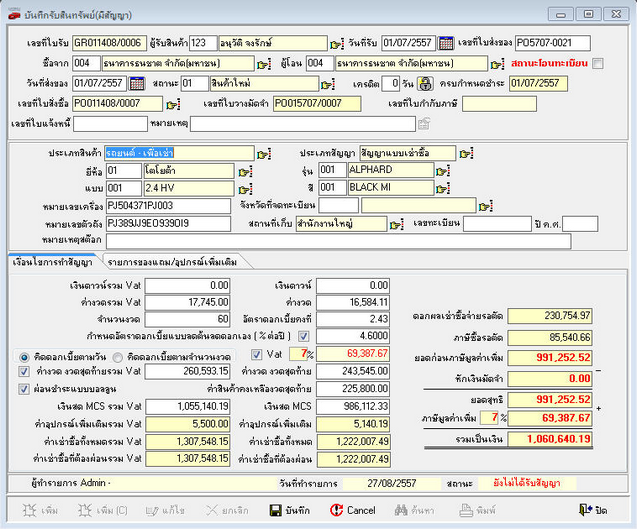The height and width of the screenshot is (529, 637).
Task: Open lookup for จังหวัดที่จดทะเบียน field
Action: (486, 206)
